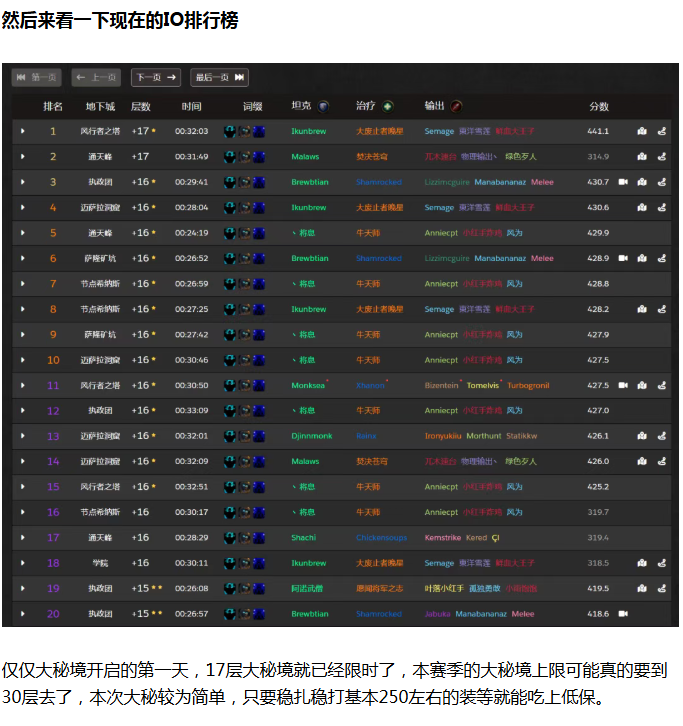Expand the rank 10 row arrow
This screenshot has width=683, height=726.
click(22, 360)
